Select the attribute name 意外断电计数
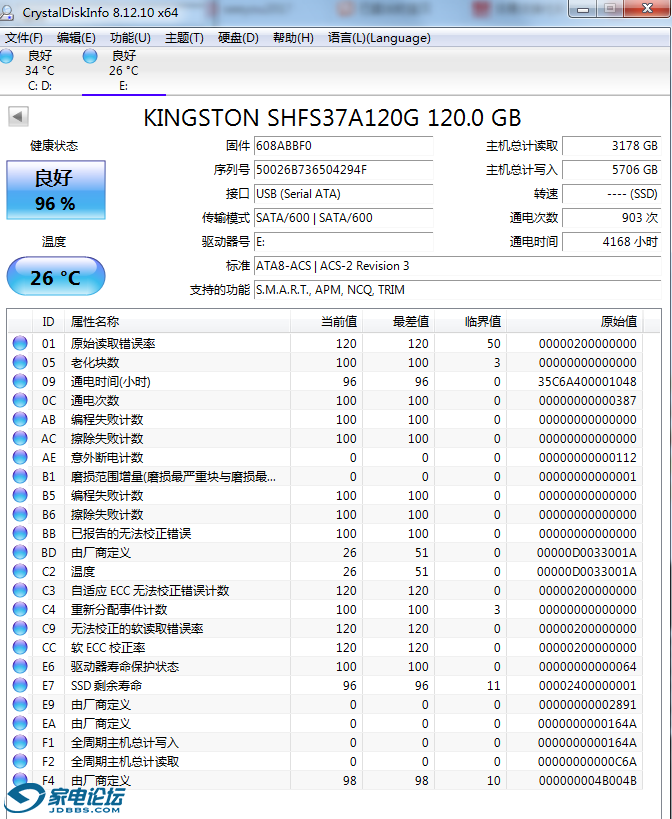Image resolution: width=672 pixels, height=819 pixels. point(107,457)
